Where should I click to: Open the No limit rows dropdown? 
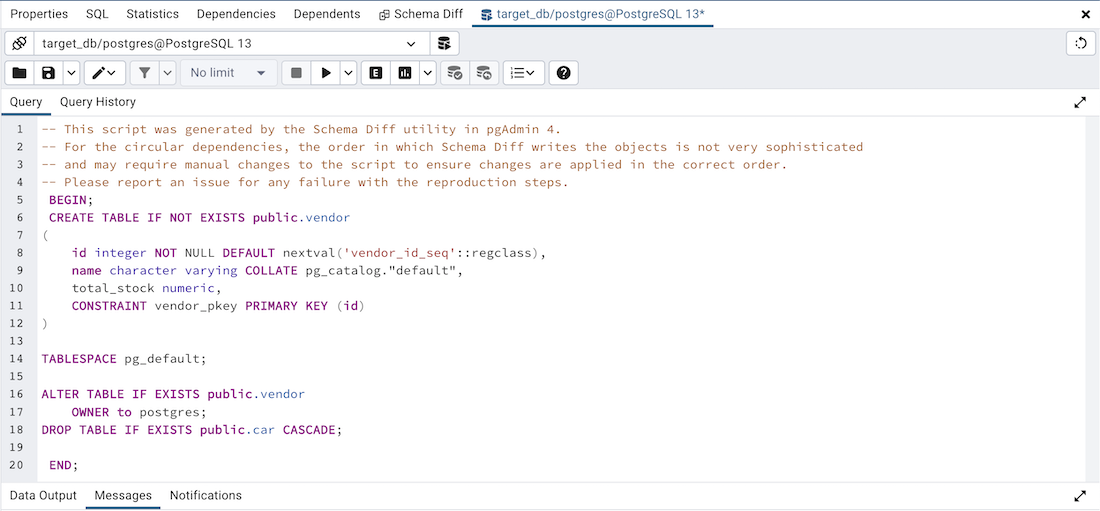coord(229,73)
